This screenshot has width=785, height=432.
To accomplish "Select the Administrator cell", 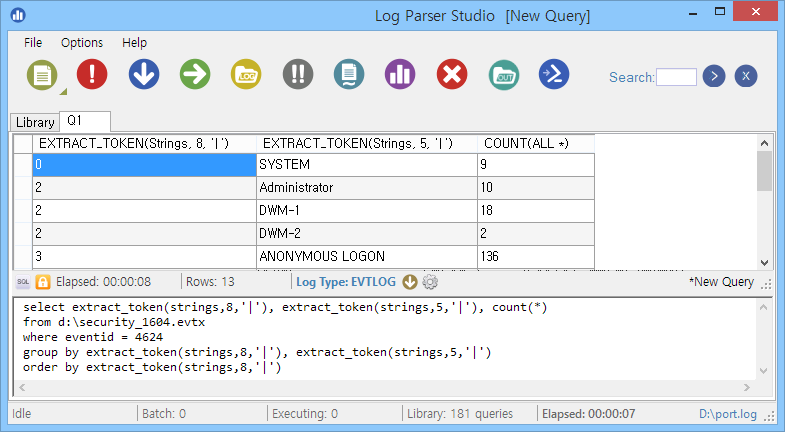I will (366, 188).
